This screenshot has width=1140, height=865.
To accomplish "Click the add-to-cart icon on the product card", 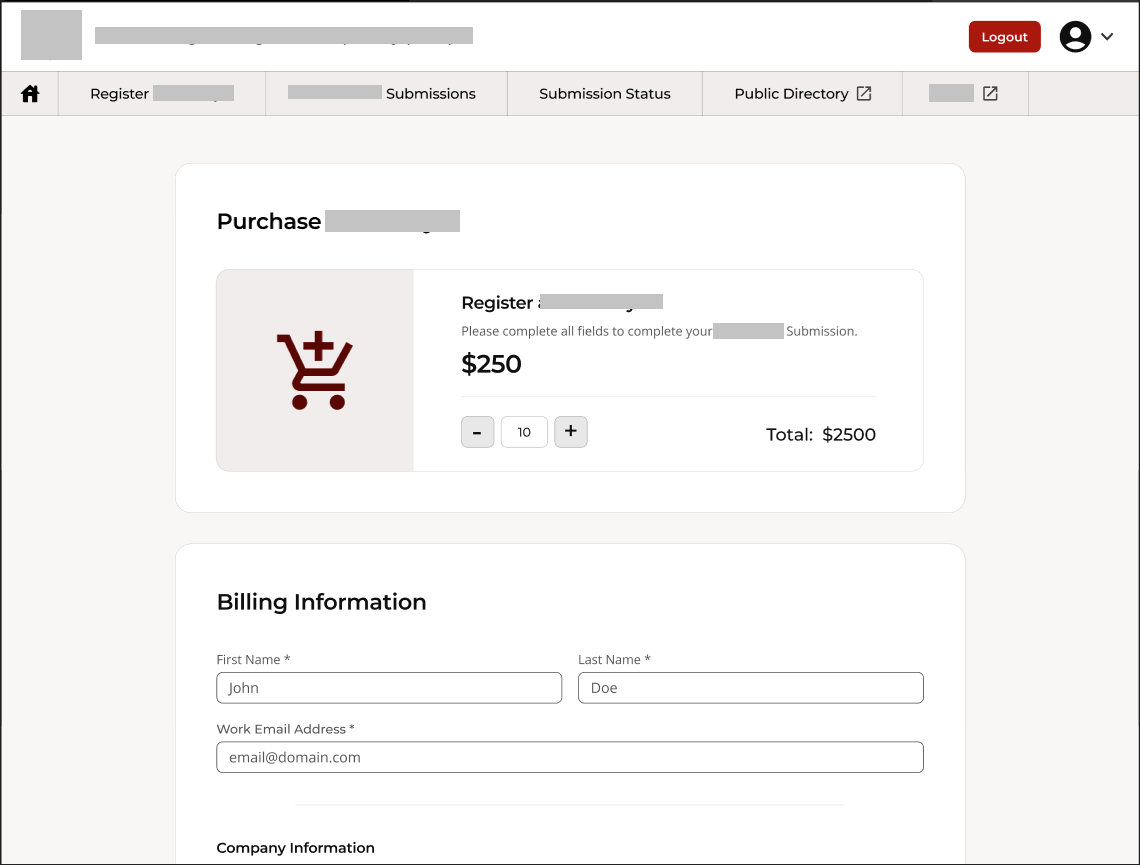I will tap(314, 368).
